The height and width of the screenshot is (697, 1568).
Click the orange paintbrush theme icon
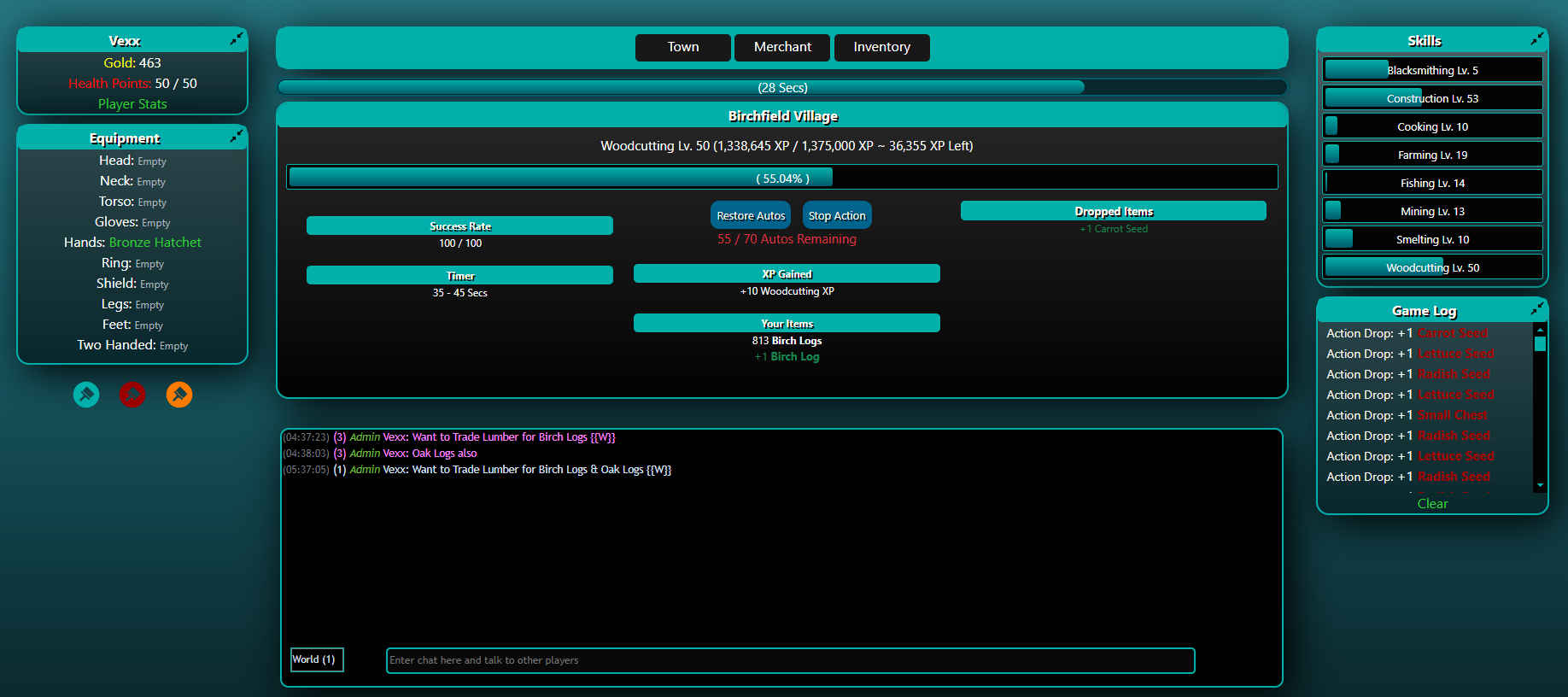point(179,395)
